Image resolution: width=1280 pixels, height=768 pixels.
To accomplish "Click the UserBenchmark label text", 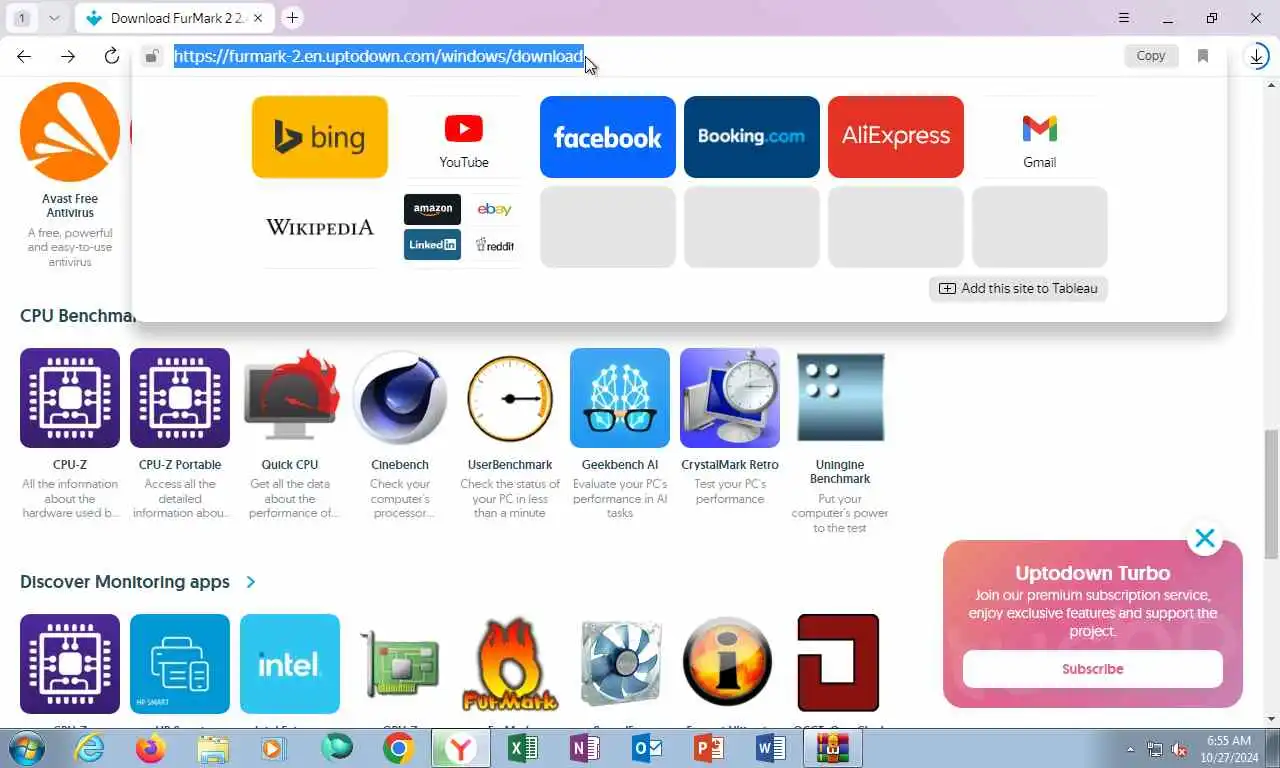I will coord(510,465).
